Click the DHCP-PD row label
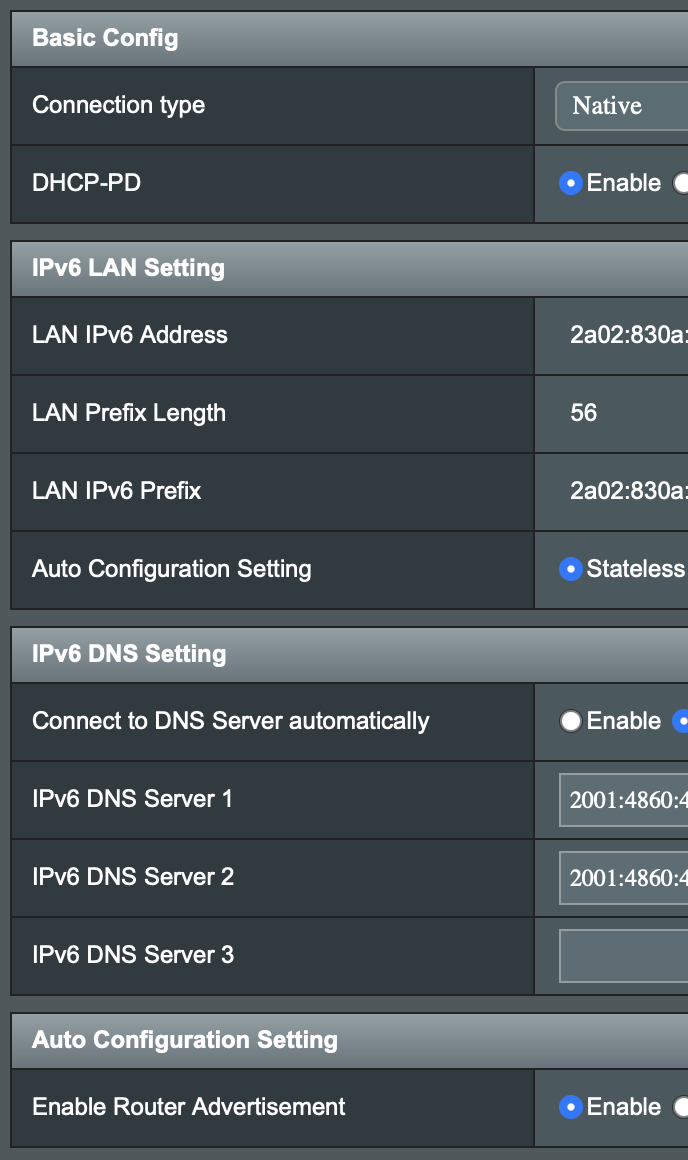The height and width of the screenshot is (1160, 688). click(x=86, y=184)
